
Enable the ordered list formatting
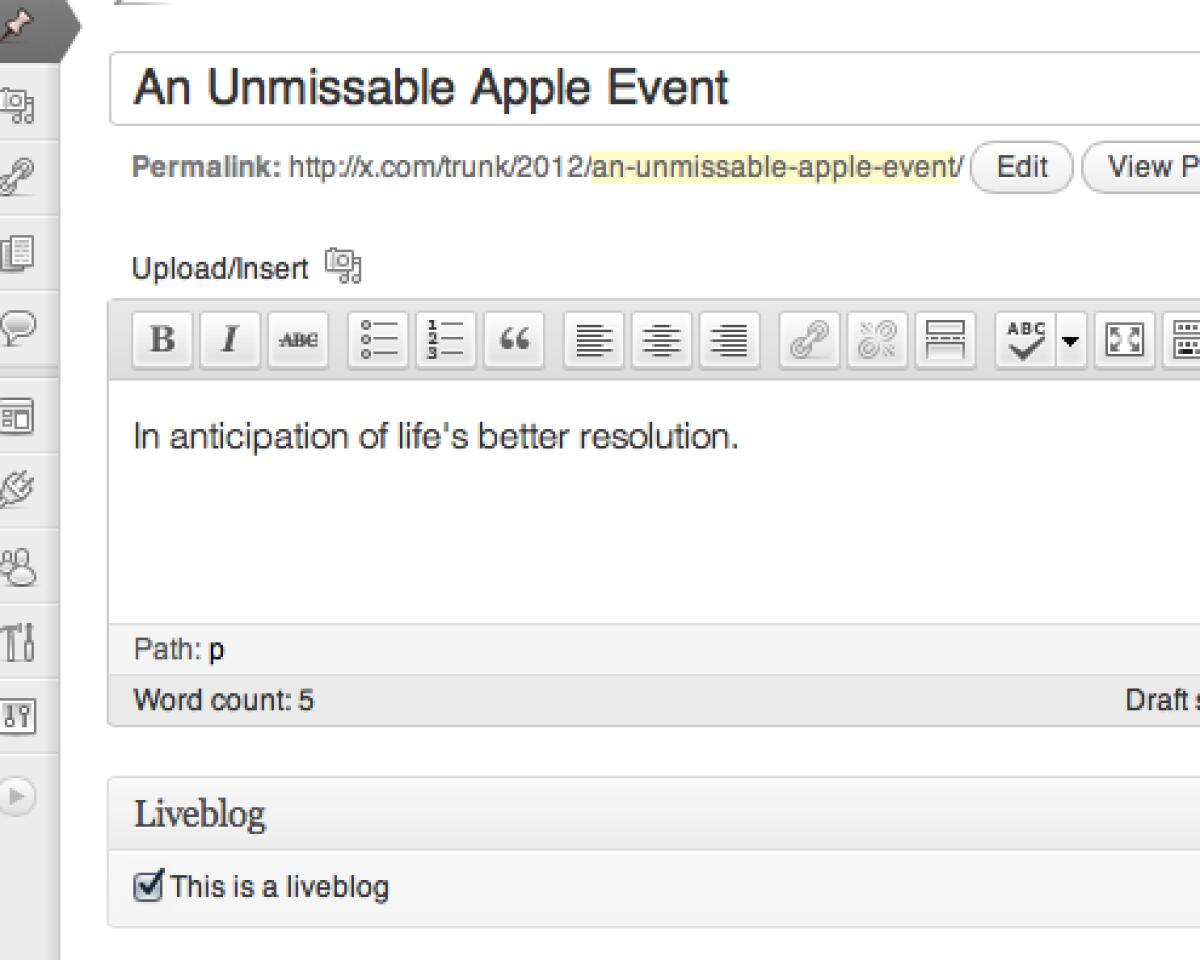pyautogui.click(x=444, y=340)
